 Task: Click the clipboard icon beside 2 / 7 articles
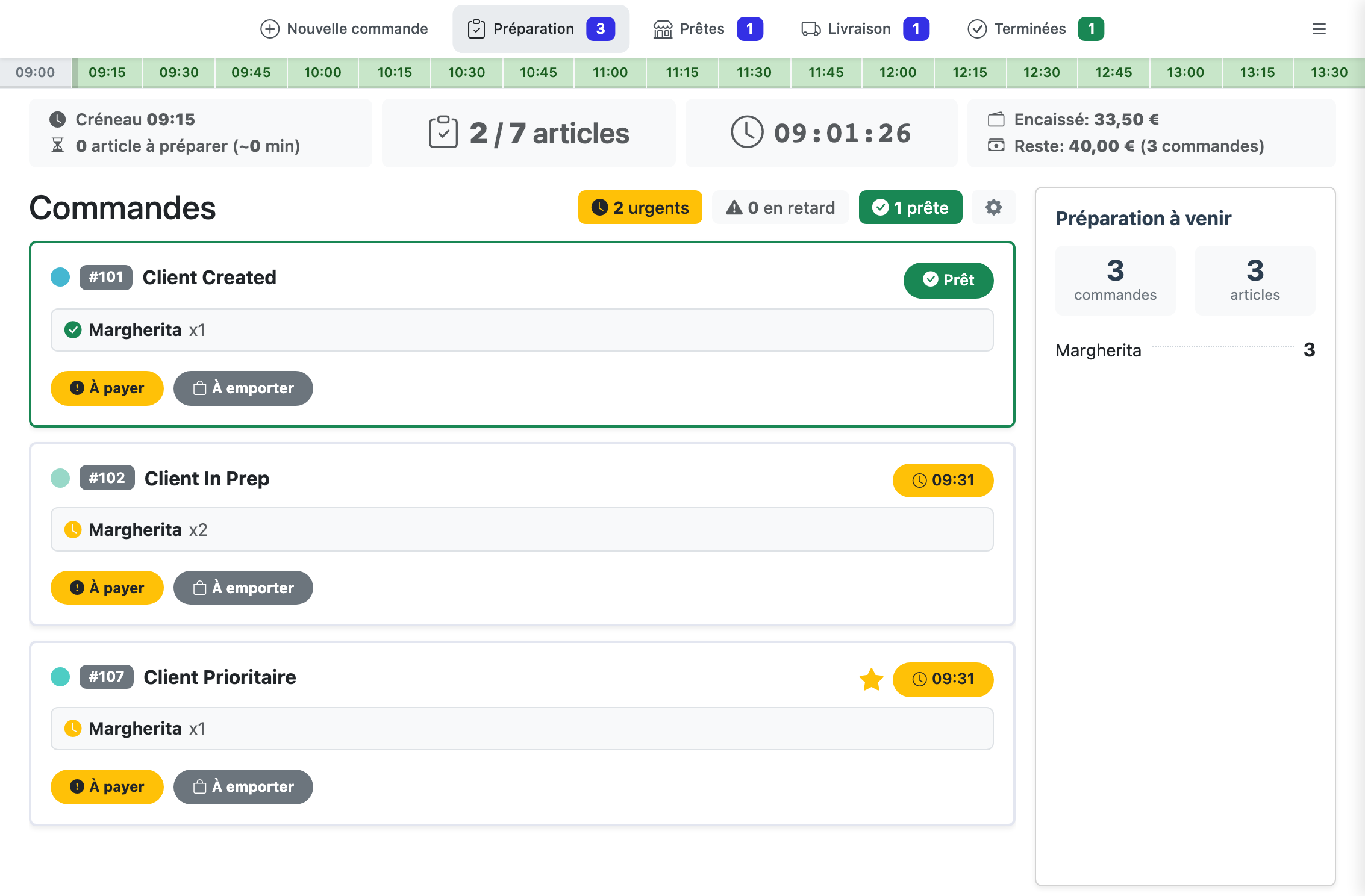click(x=443, y=132)
